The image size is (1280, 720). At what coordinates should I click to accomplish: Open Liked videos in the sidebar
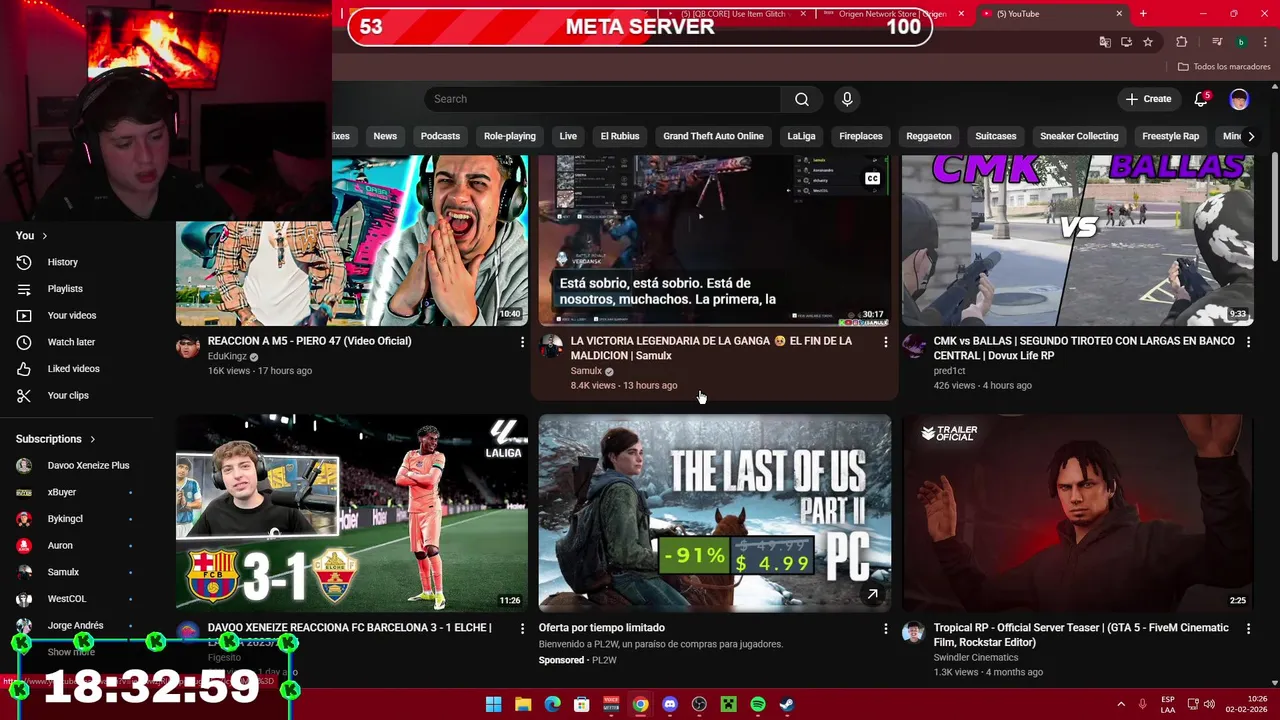[73, 369]
